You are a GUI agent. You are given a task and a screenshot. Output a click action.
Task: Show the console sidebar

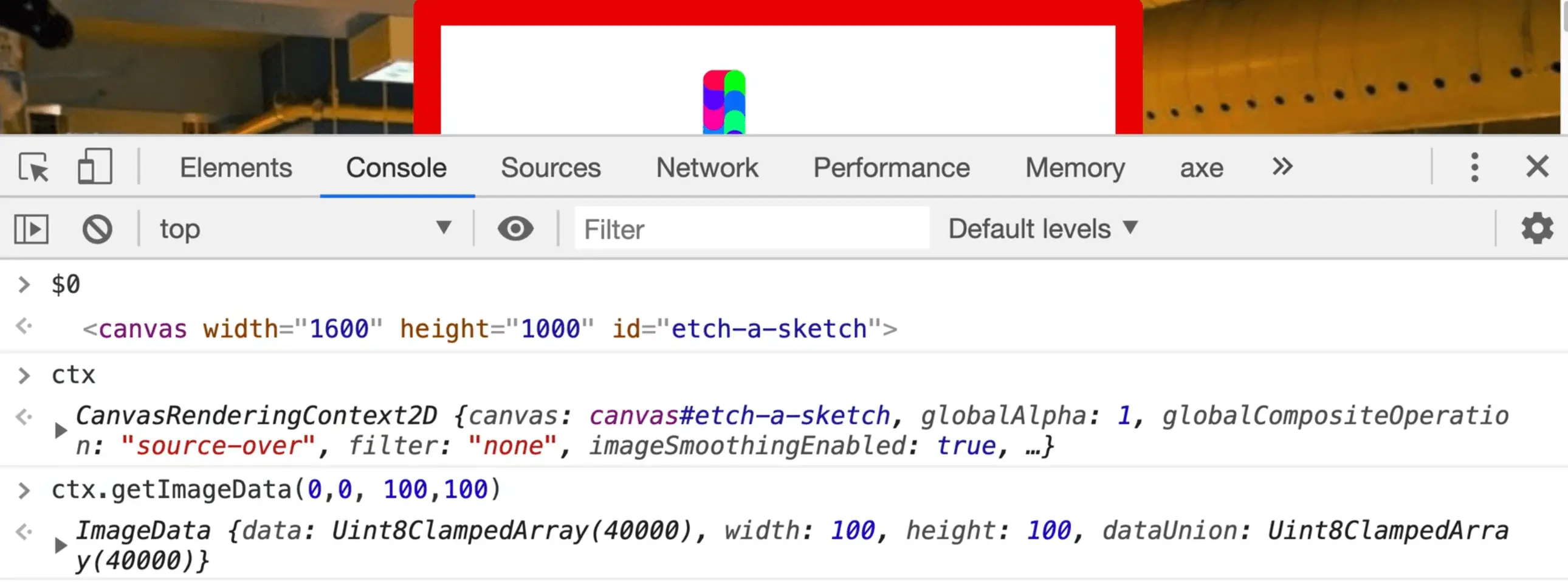[x=31, y=229]
